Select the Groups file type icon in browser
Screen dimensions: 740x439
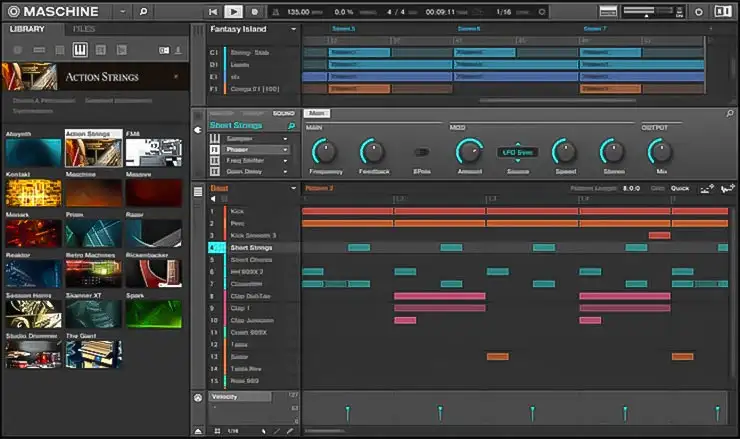coord(39,50)
